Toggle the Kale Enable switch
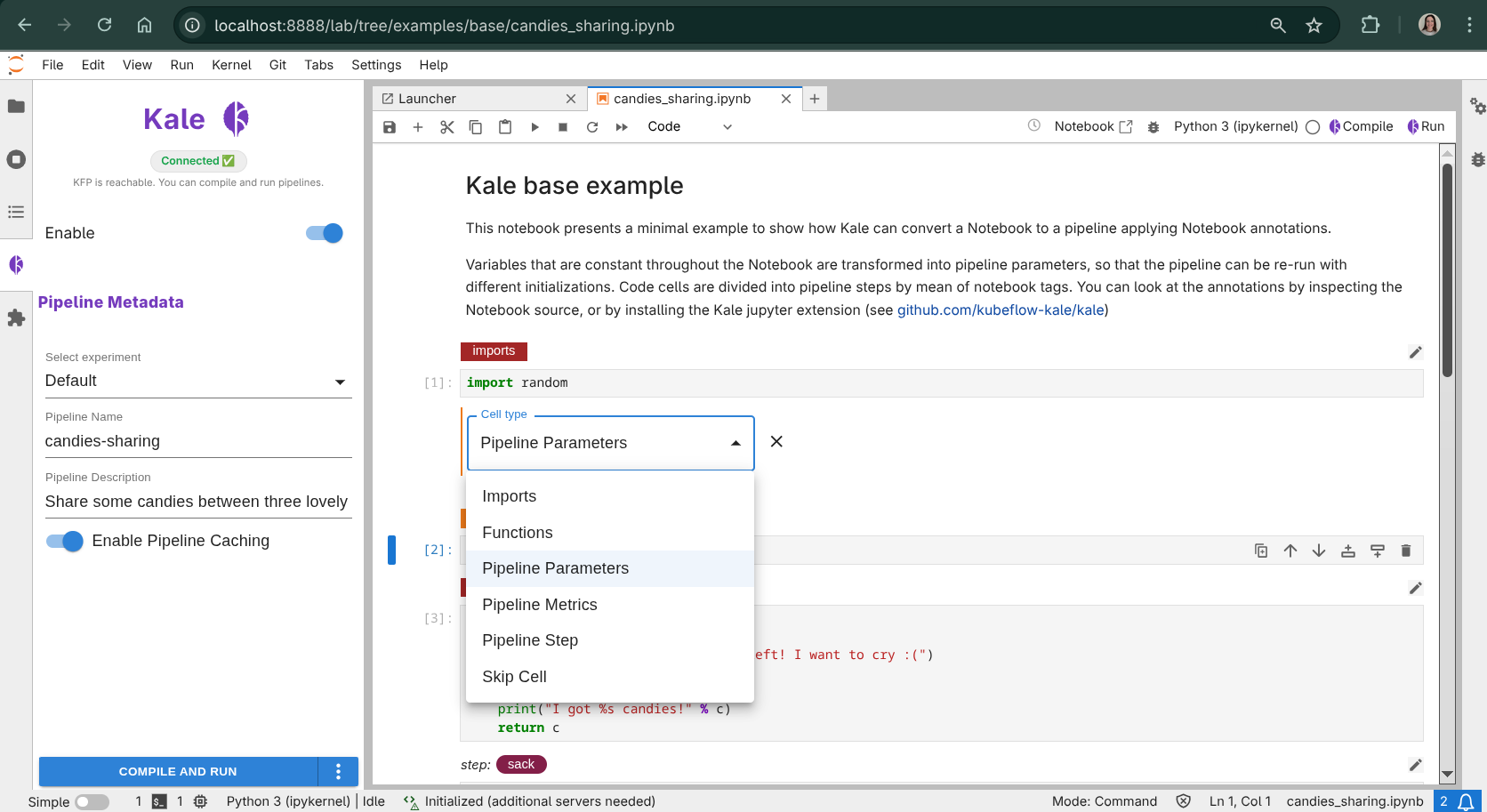This screenshot has width=1487, height=812. [x=325, y=233]
